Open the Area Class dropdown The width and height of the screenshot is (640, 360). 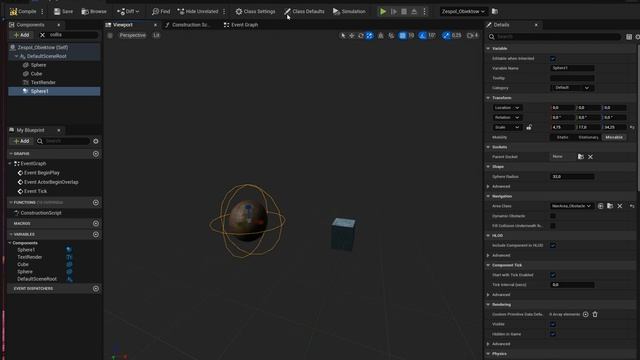pos(571,206)
